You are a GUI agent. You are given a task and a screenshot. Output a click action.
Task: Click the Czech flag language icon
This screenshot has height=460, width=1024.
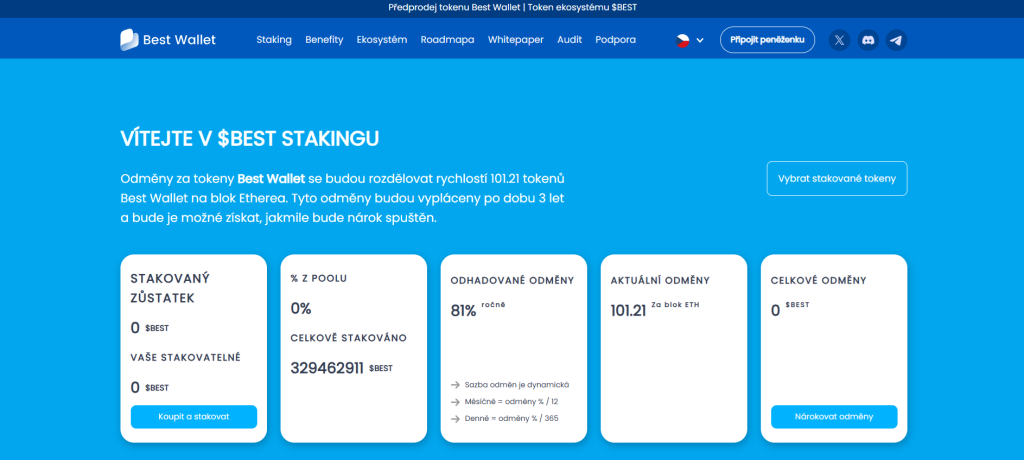tap(682, 40)
